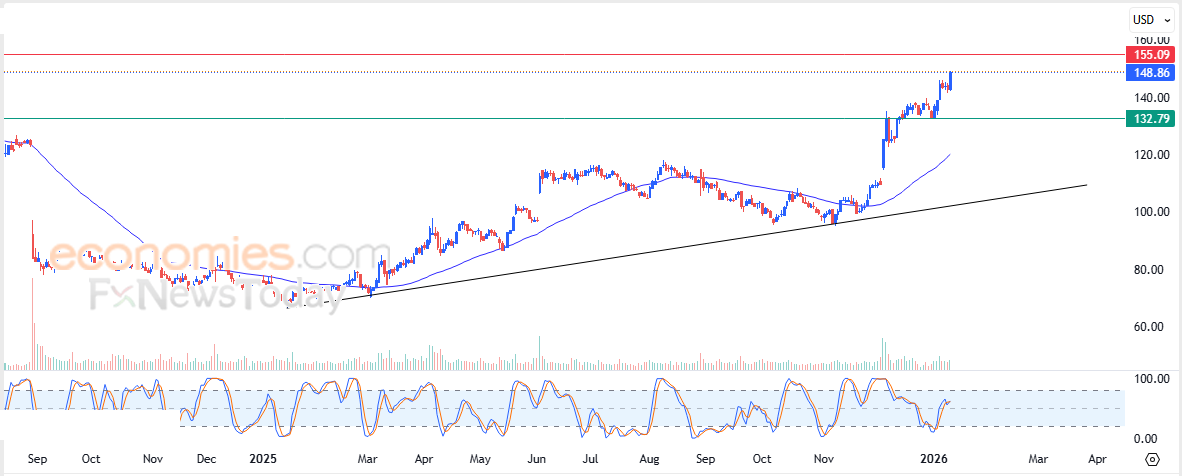Click the bold 2025 year label

tap(263, 459)
